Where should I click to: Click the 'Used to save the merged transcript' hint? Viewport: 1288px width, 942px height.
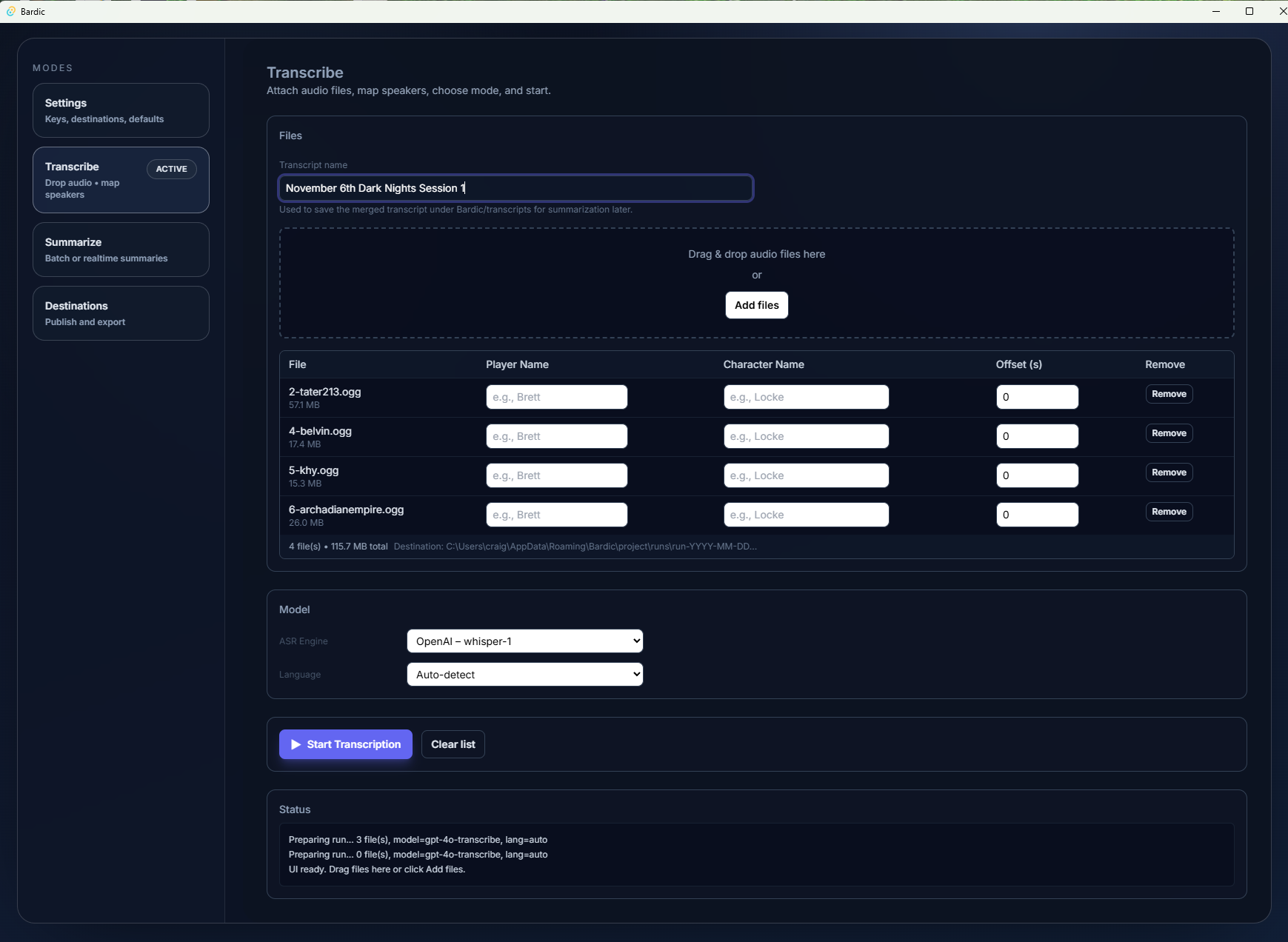pyautogui.click(x=456, y=210)
